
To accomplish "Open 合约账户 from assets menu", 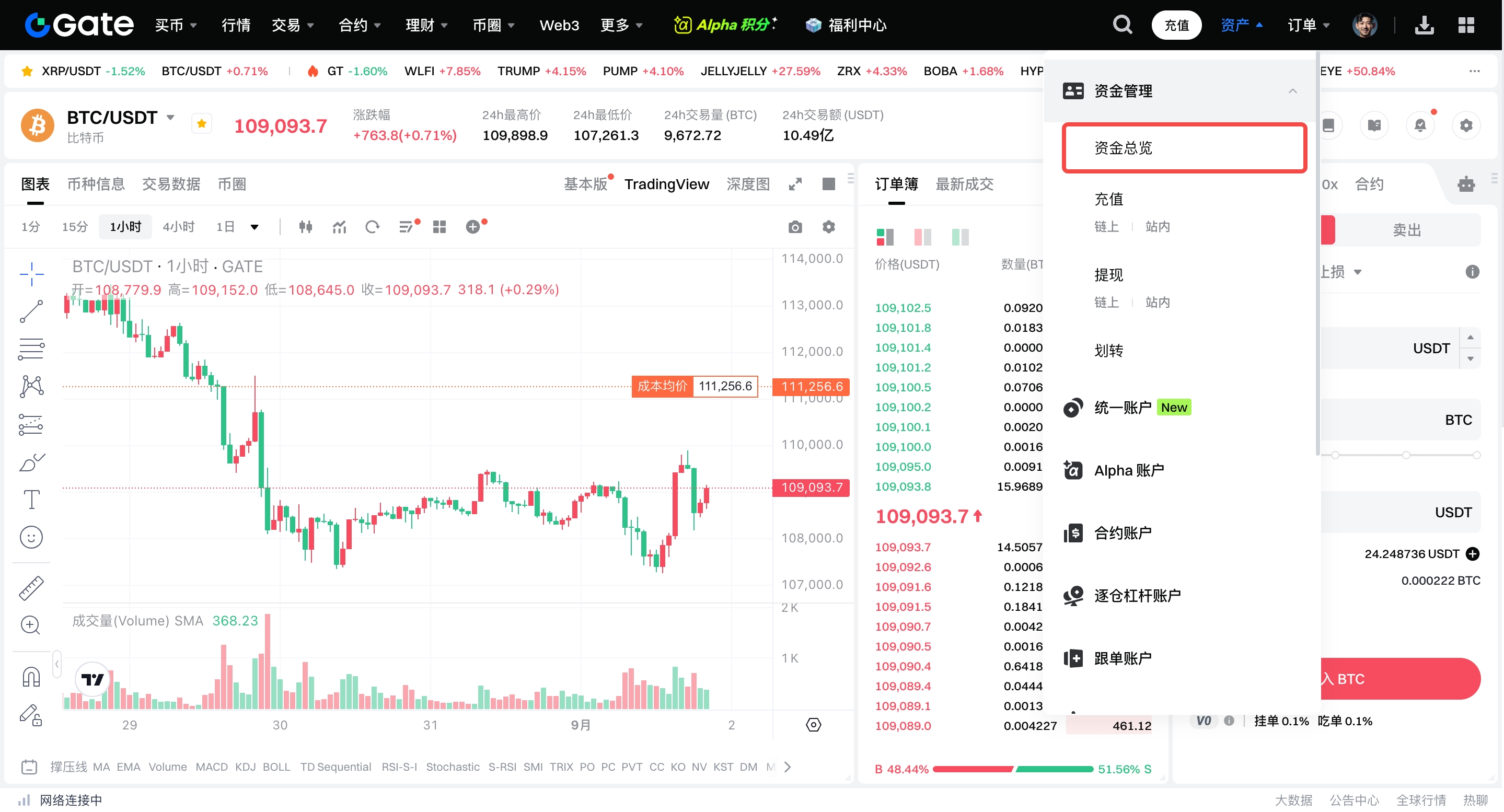I will coord(1122,533).
